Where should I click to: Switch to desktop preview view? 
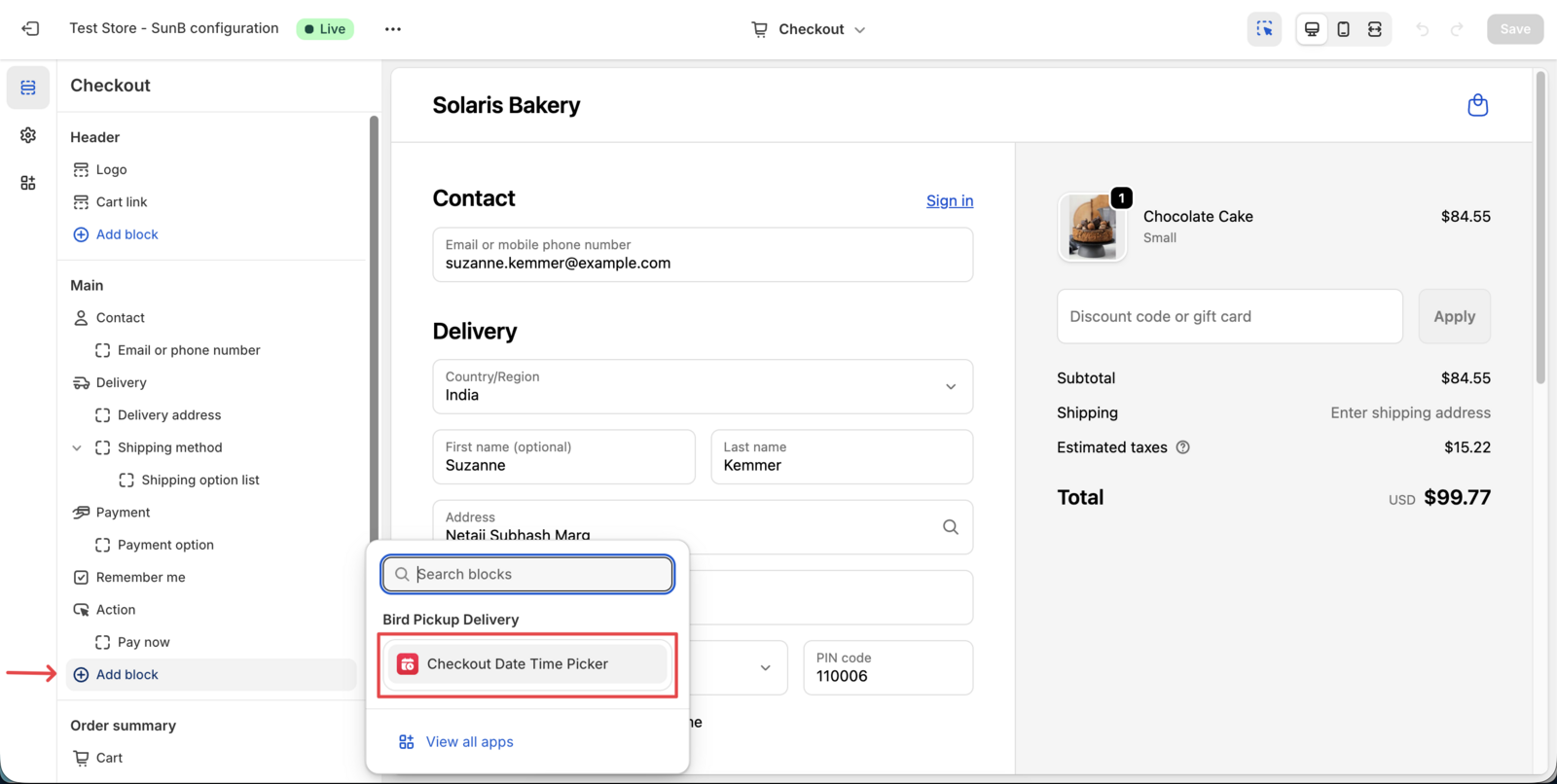tap(1312, 29)
